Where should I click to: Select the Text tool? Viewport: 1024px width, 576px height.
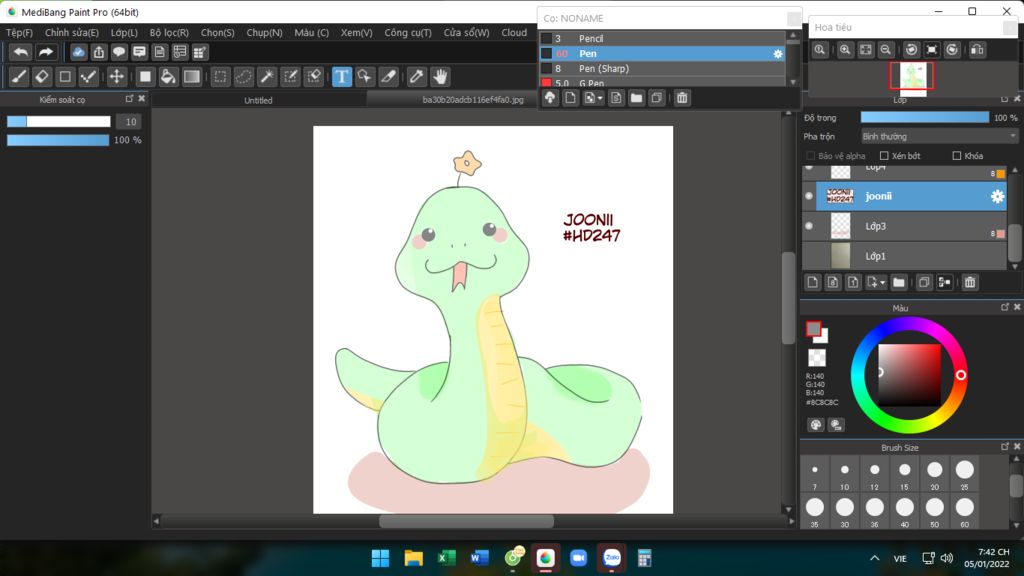(342, 77)
